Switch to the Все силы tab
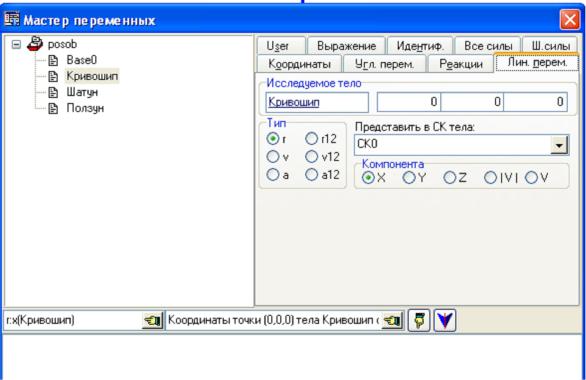The height and width of the screenshot is (380, 586). pos(488,46)
